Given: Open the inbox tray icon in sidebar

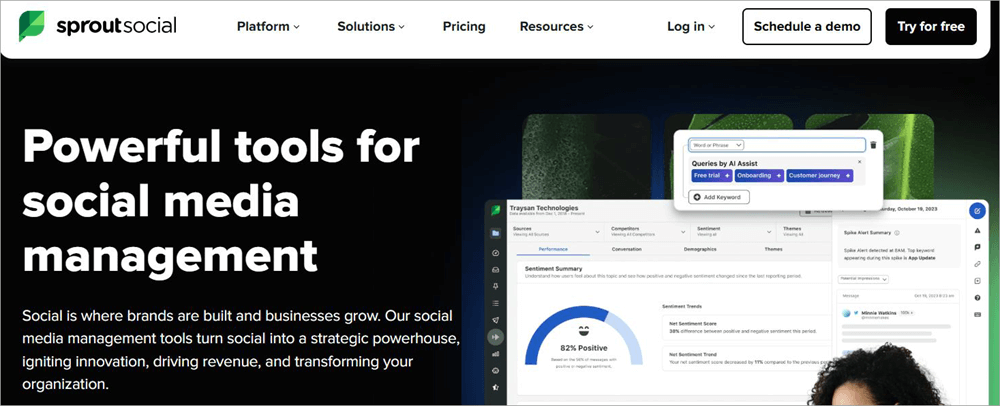Looking at the screenshot, I should [x=496, y=270].
